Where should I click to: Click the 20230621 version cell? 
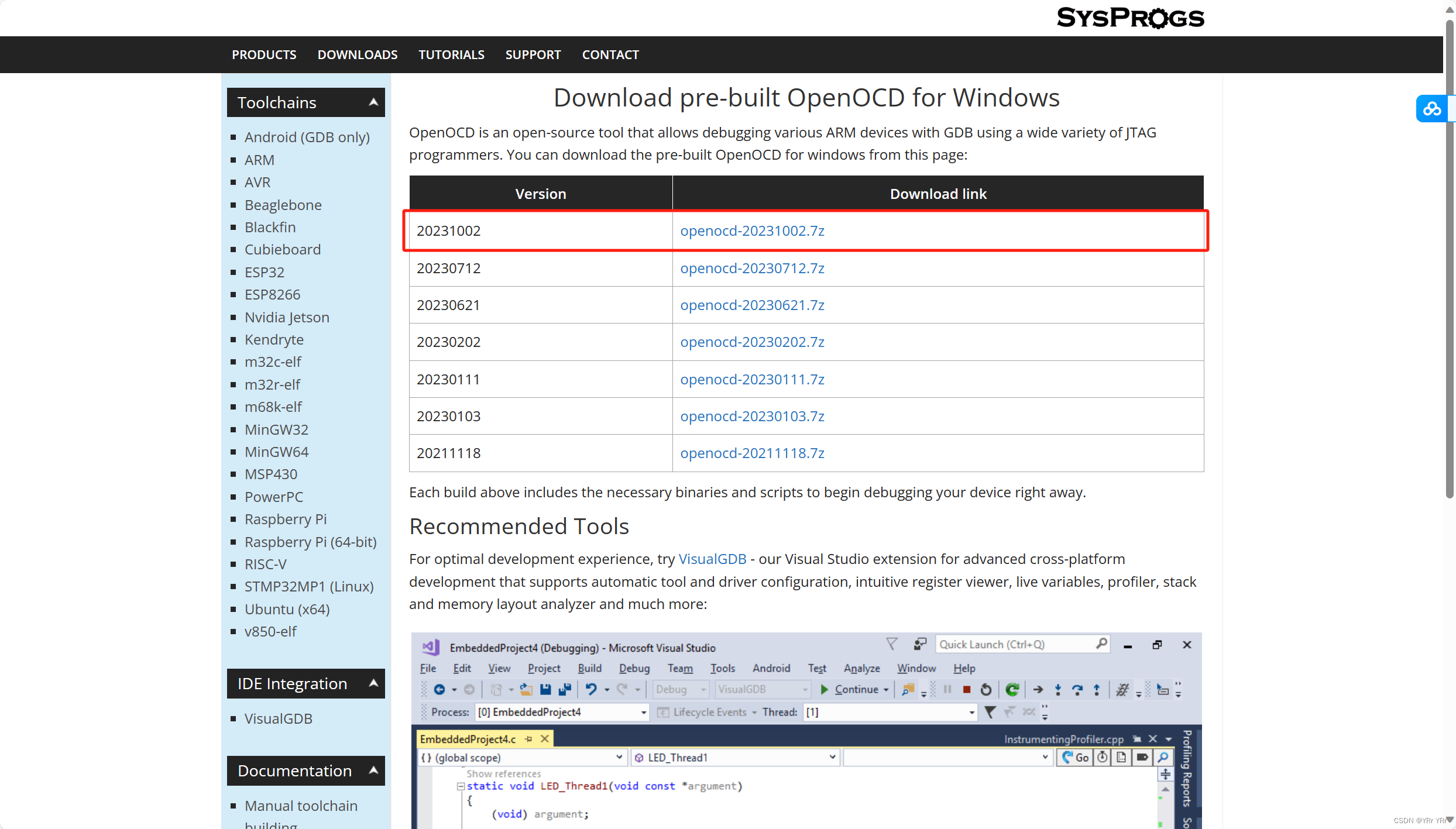click(541, 305)
